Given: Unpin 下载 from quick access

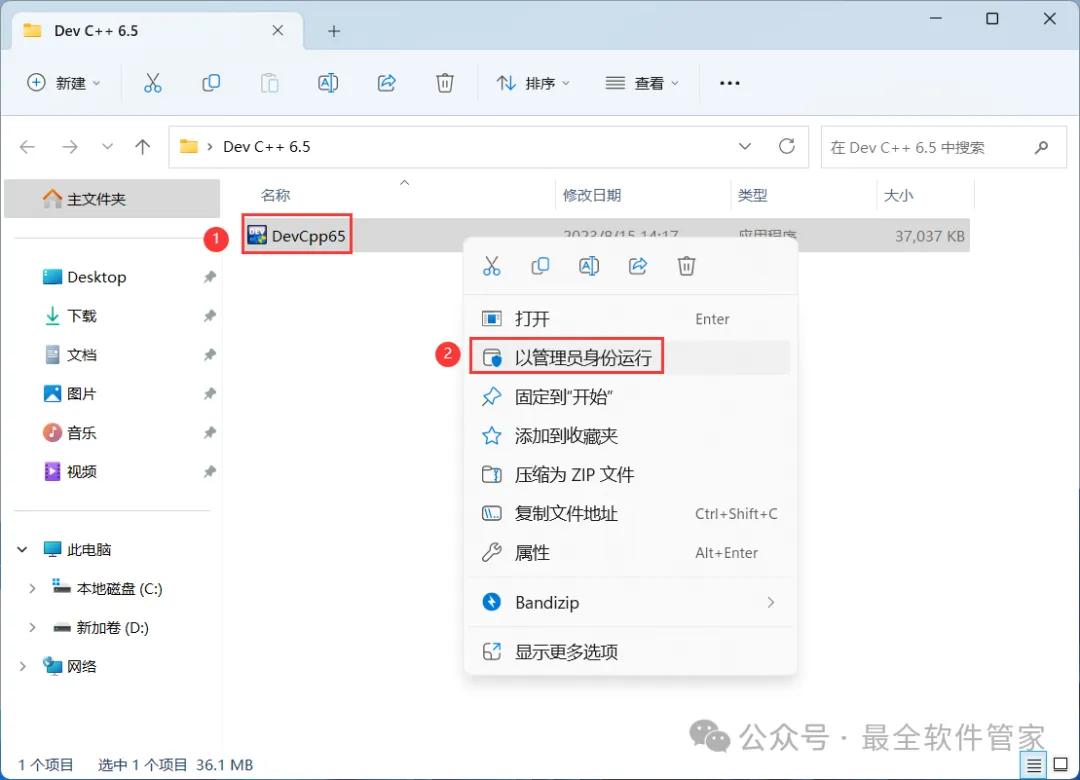Looking at the screenshot, I should (209, 316).
